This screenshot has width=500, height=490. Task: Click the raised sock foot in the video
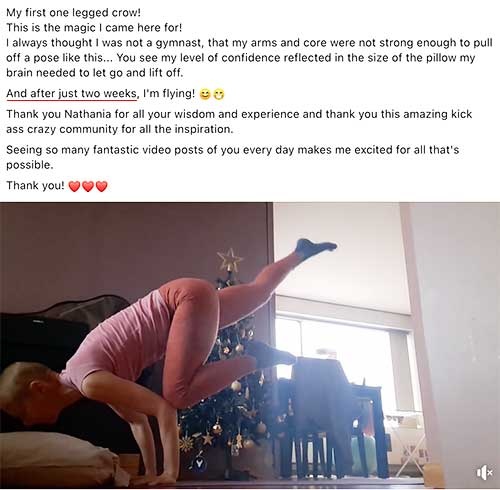pyautogui.click(x=316, y=248)
